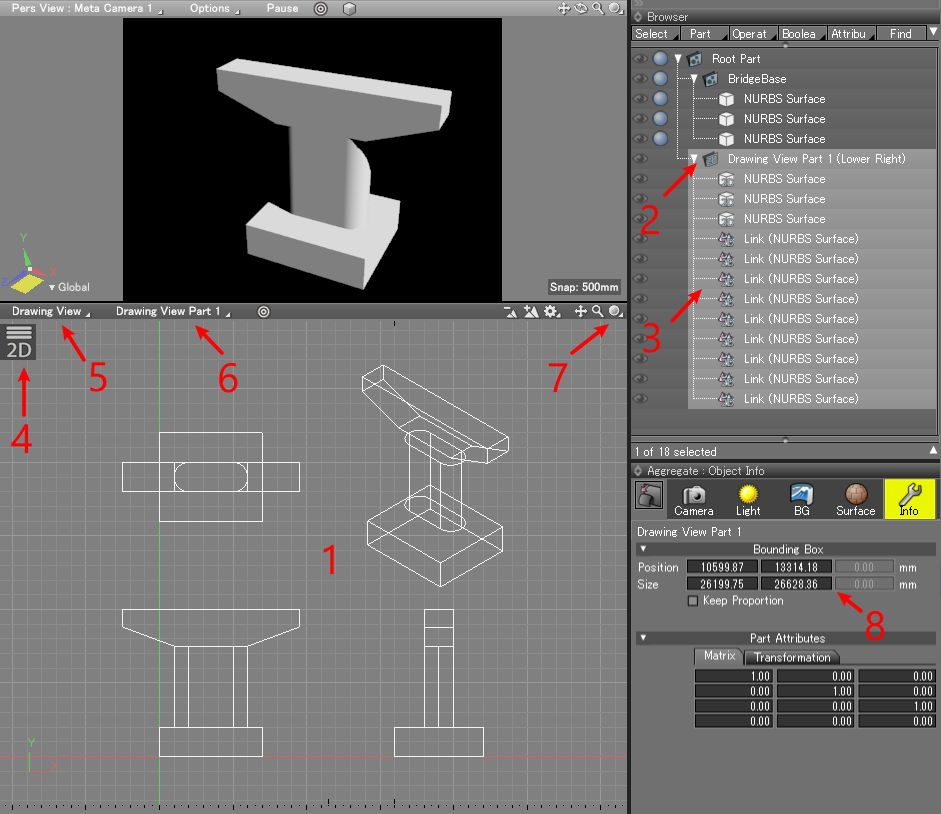Open the BG background settings icon
This screenshot has height=814, width=941.
801,499
